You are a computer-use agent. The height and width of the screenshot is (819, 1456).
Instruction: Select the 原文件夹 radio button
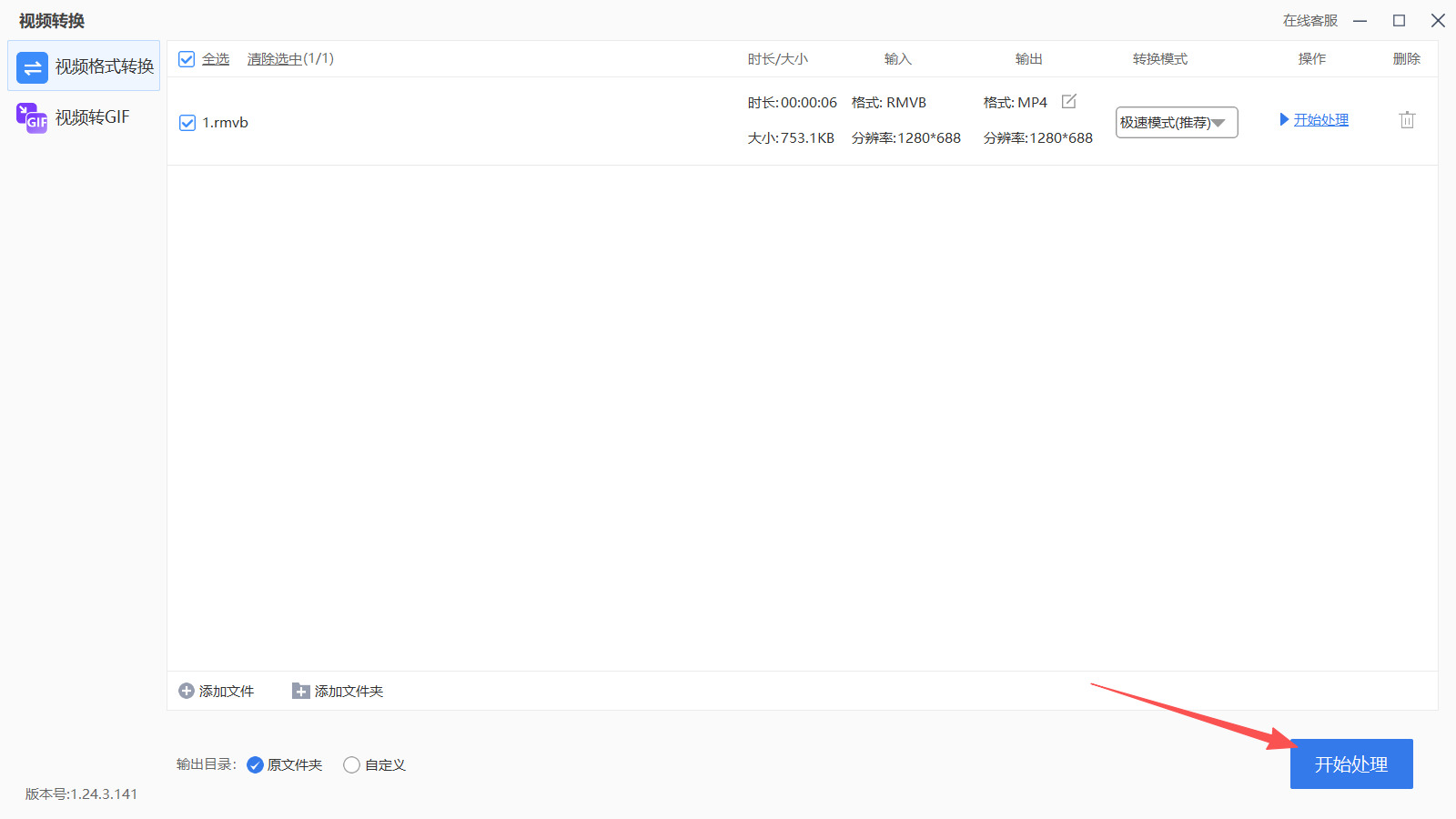pos(254,764)
